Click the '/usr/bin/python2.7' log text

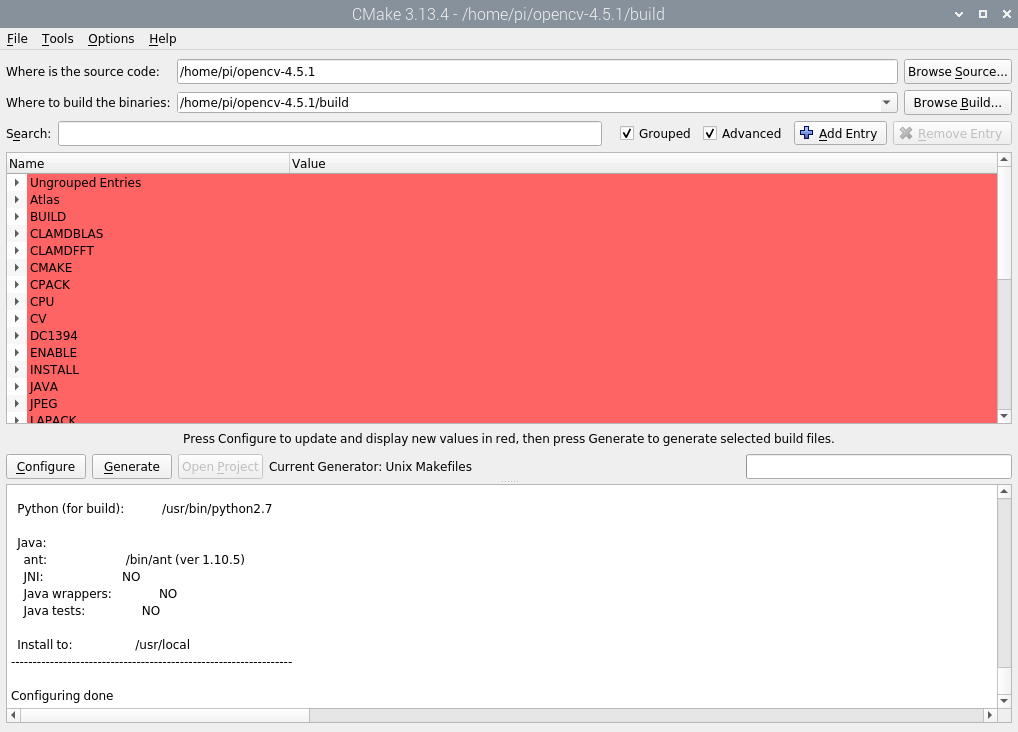coord(217,509)
